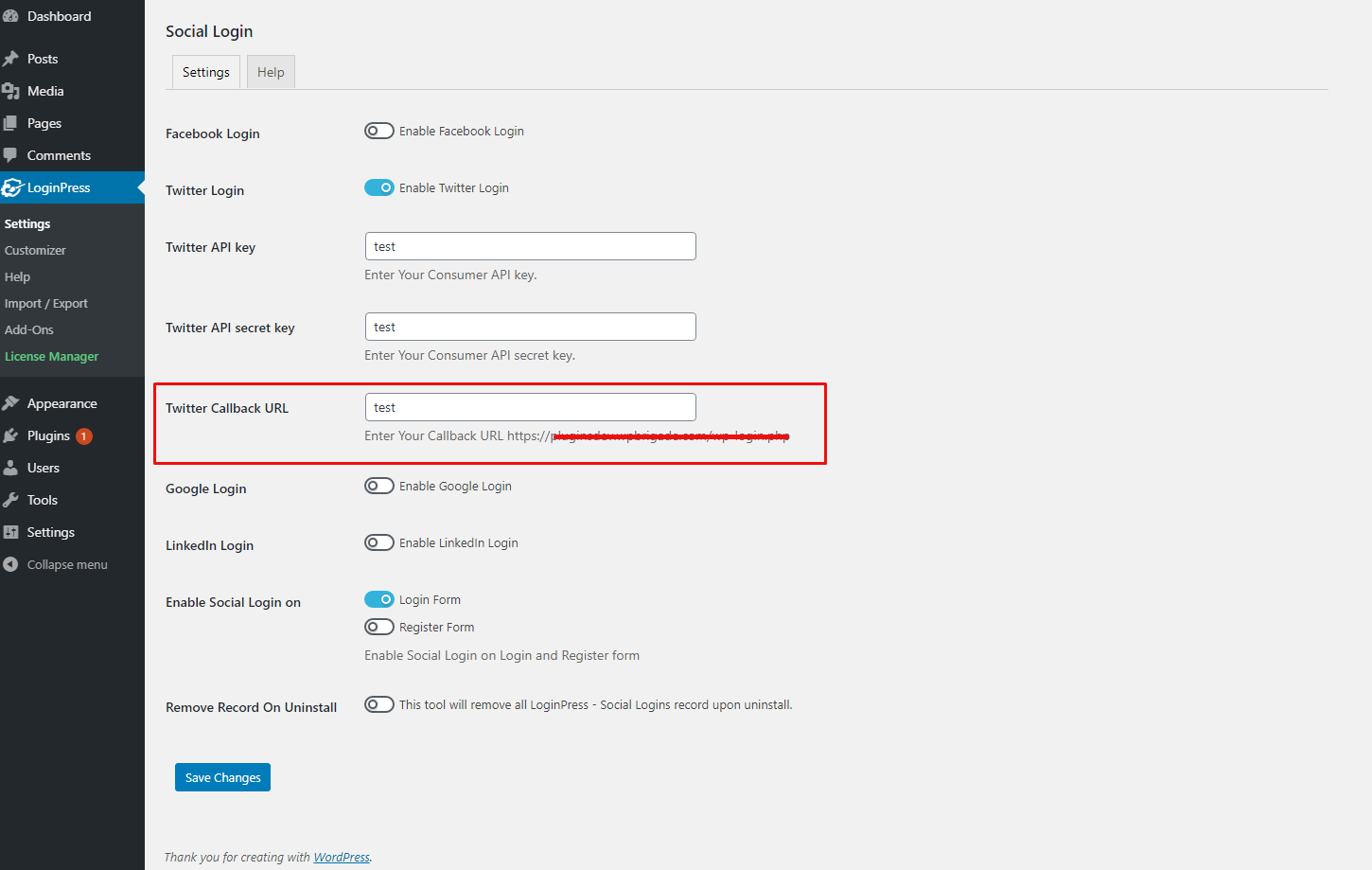1372x870 pixels.
Task: Click 'Enter Your Consumer API secret key.' hint
Action: [x=469, y=355]
